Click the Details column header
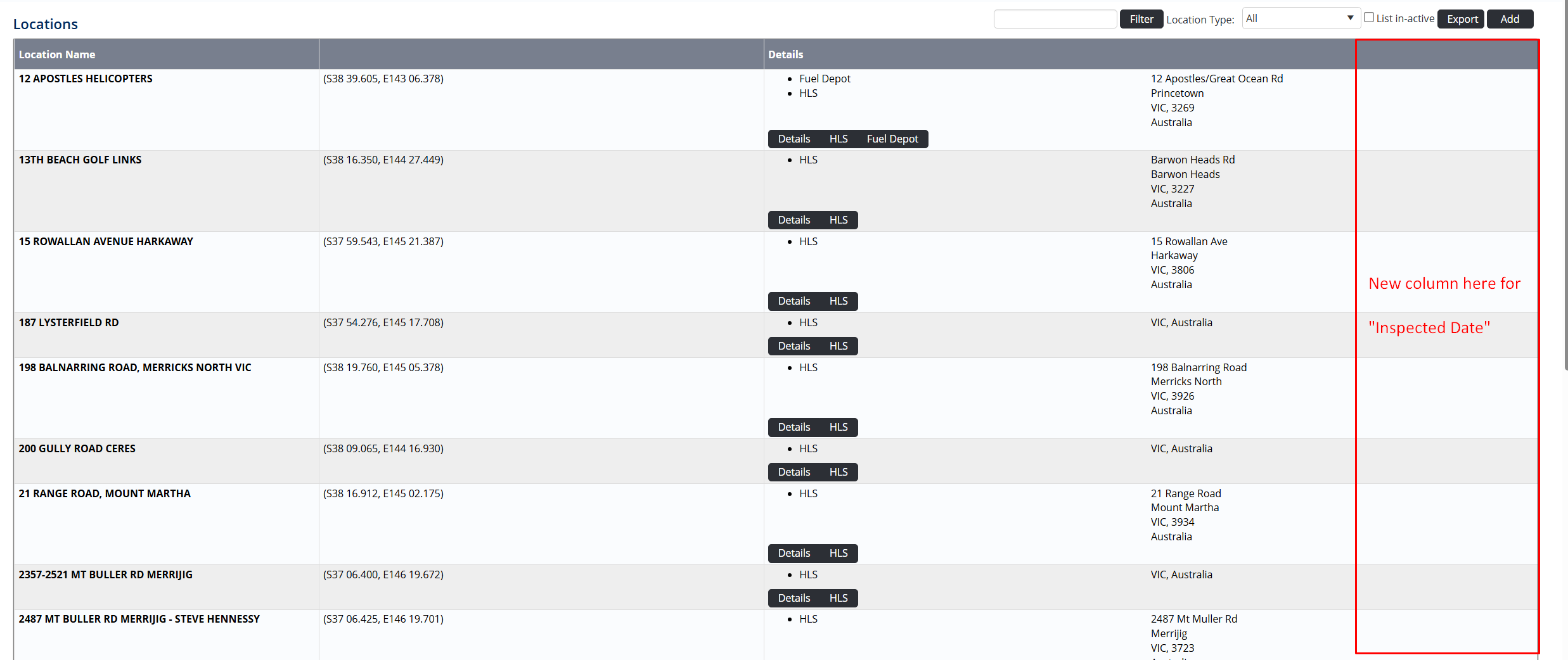The image size is (1568, 660). [x=785, y=54]
